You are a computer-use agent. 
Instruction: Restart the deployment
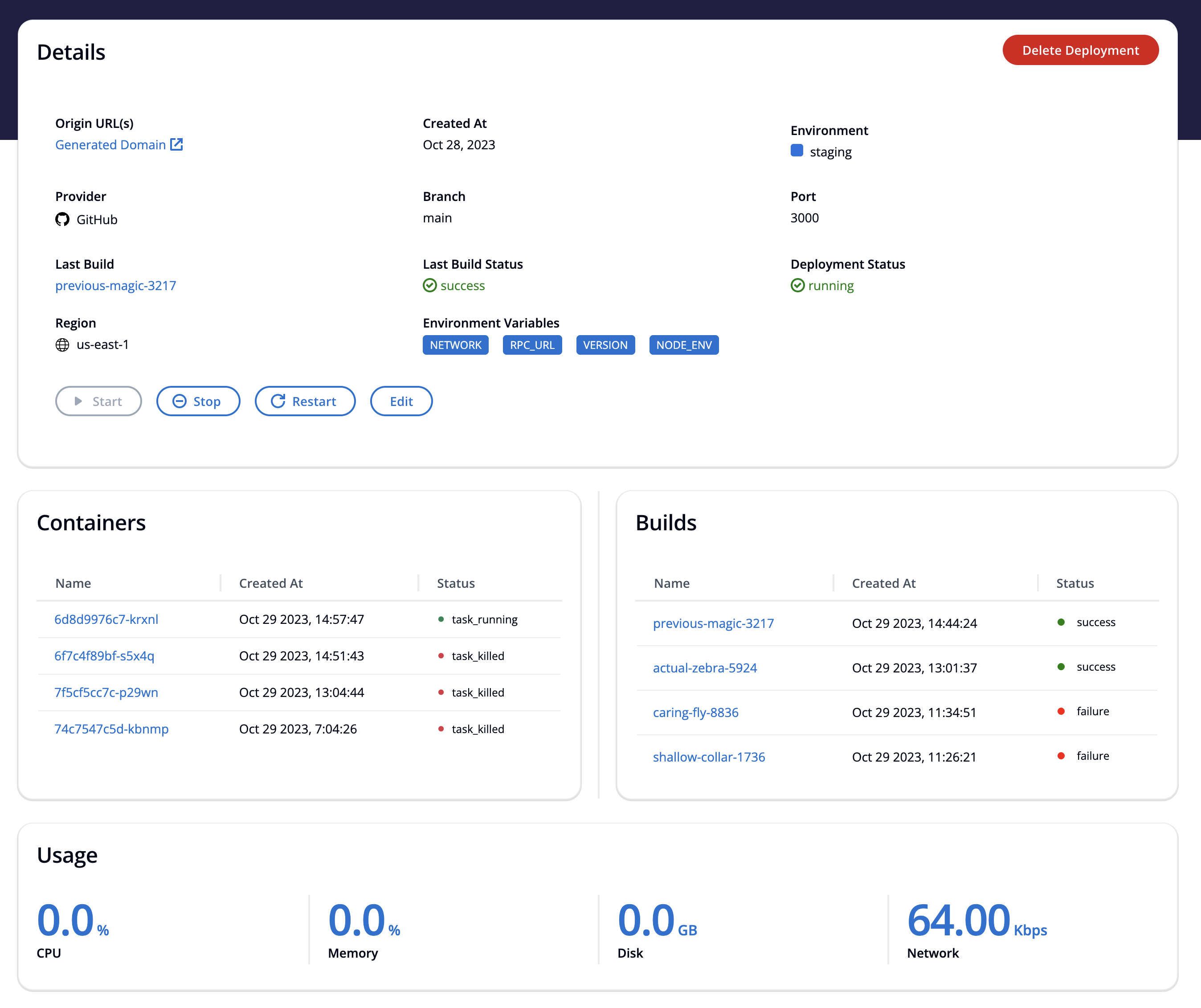point(305,401)
